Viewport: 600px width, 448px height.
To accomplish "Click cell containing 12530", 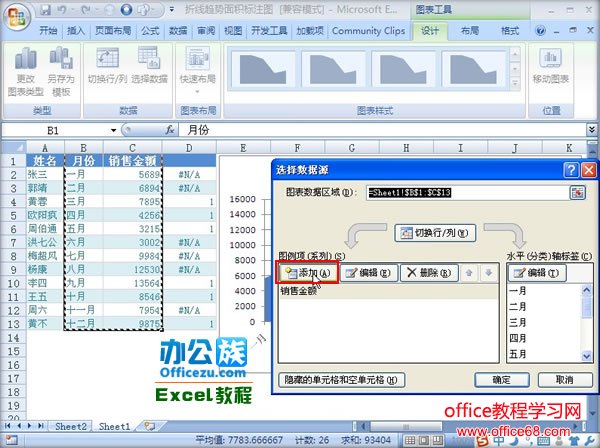I will (x=132, y=269).
